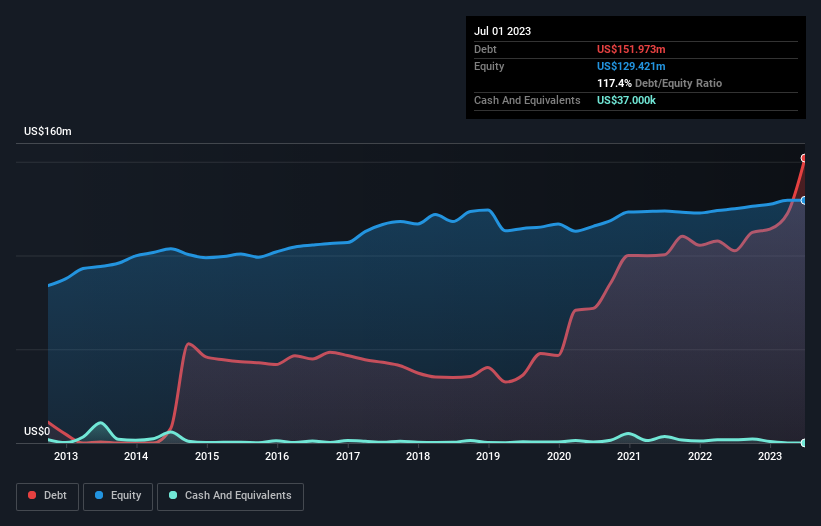Click the 2023 x-axis label

coord(770,456)
